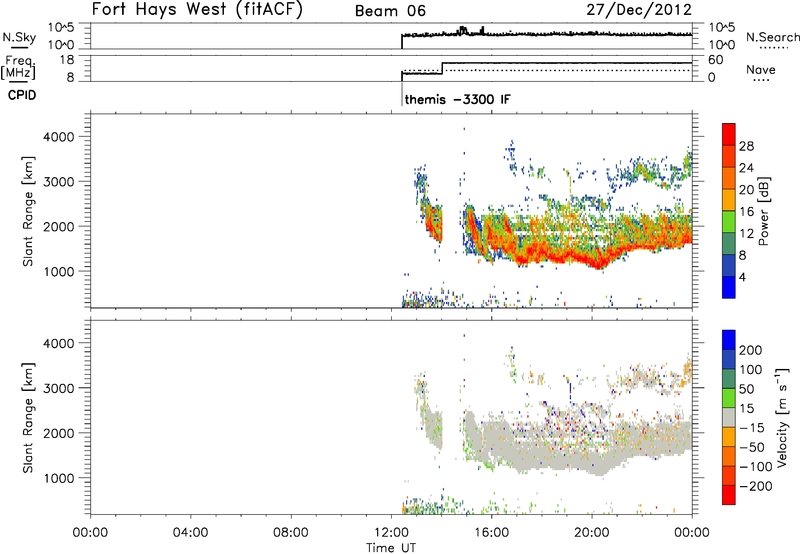Click the '200' velocity colorbar label
800x554 pixels.
[751, 350]
